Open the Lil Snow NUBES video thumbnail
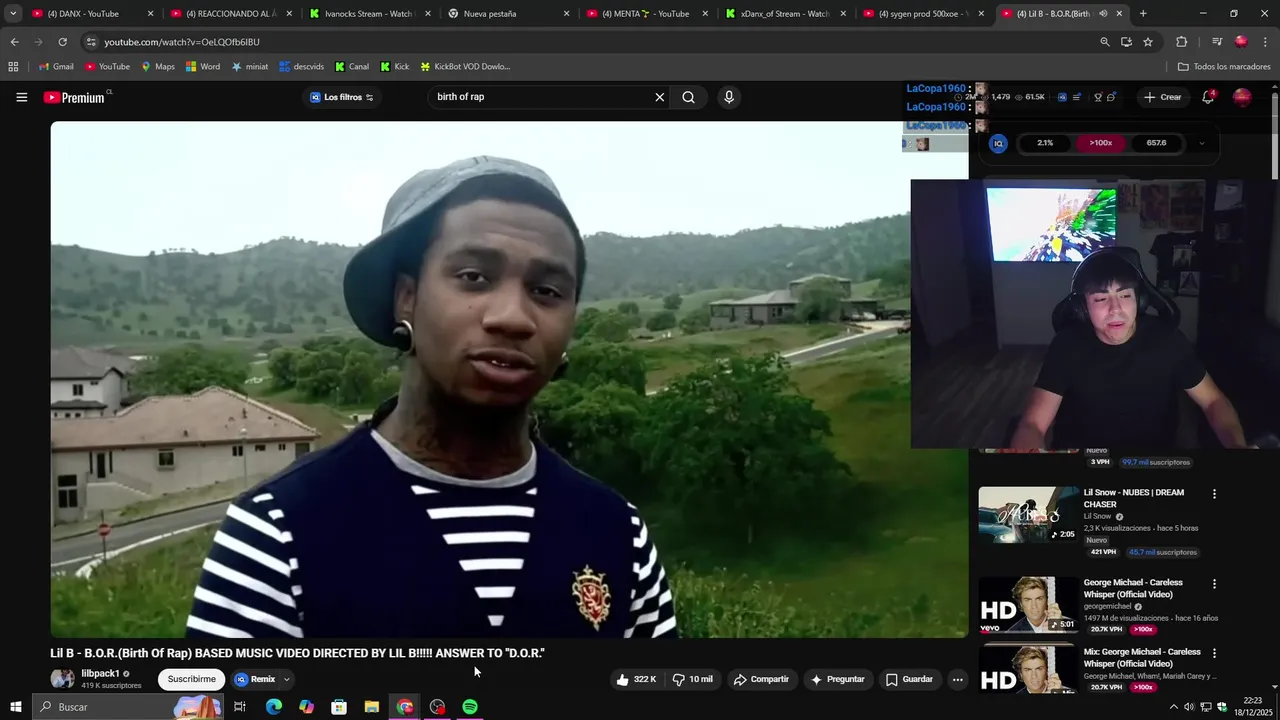1280x720 pixels. 1029,514
